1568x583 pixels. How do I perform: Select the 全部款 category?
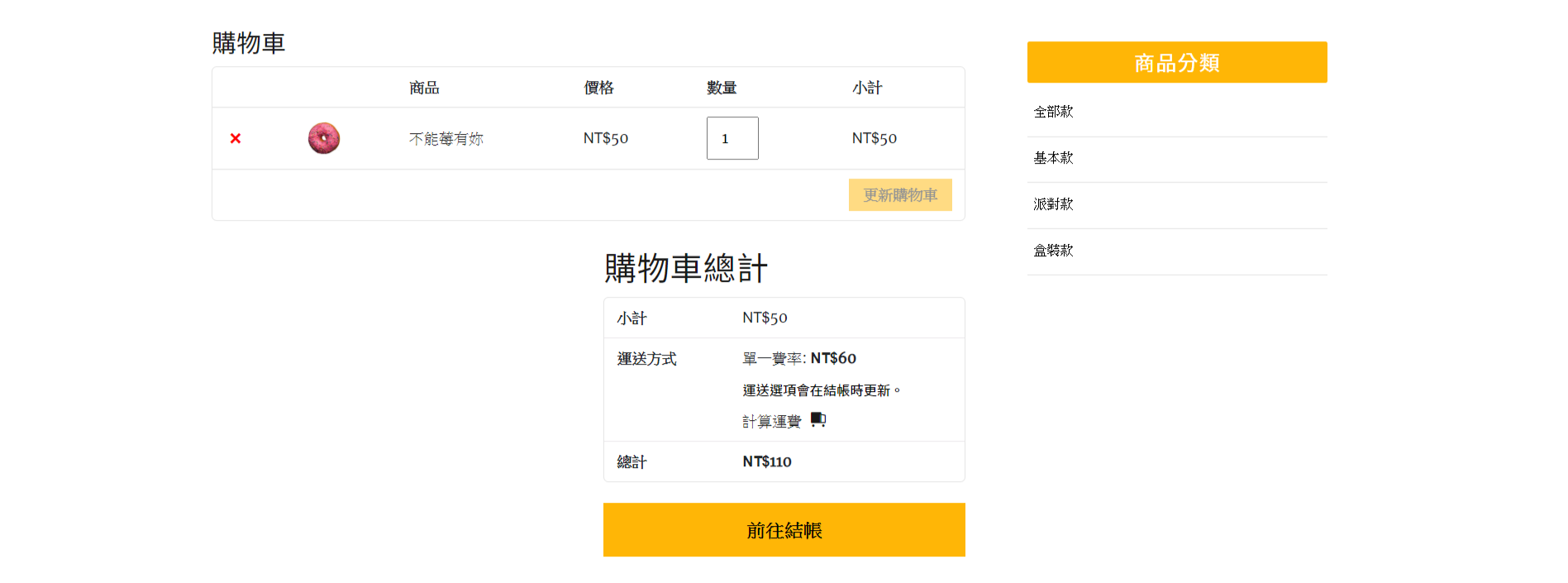pos(1053,112)
